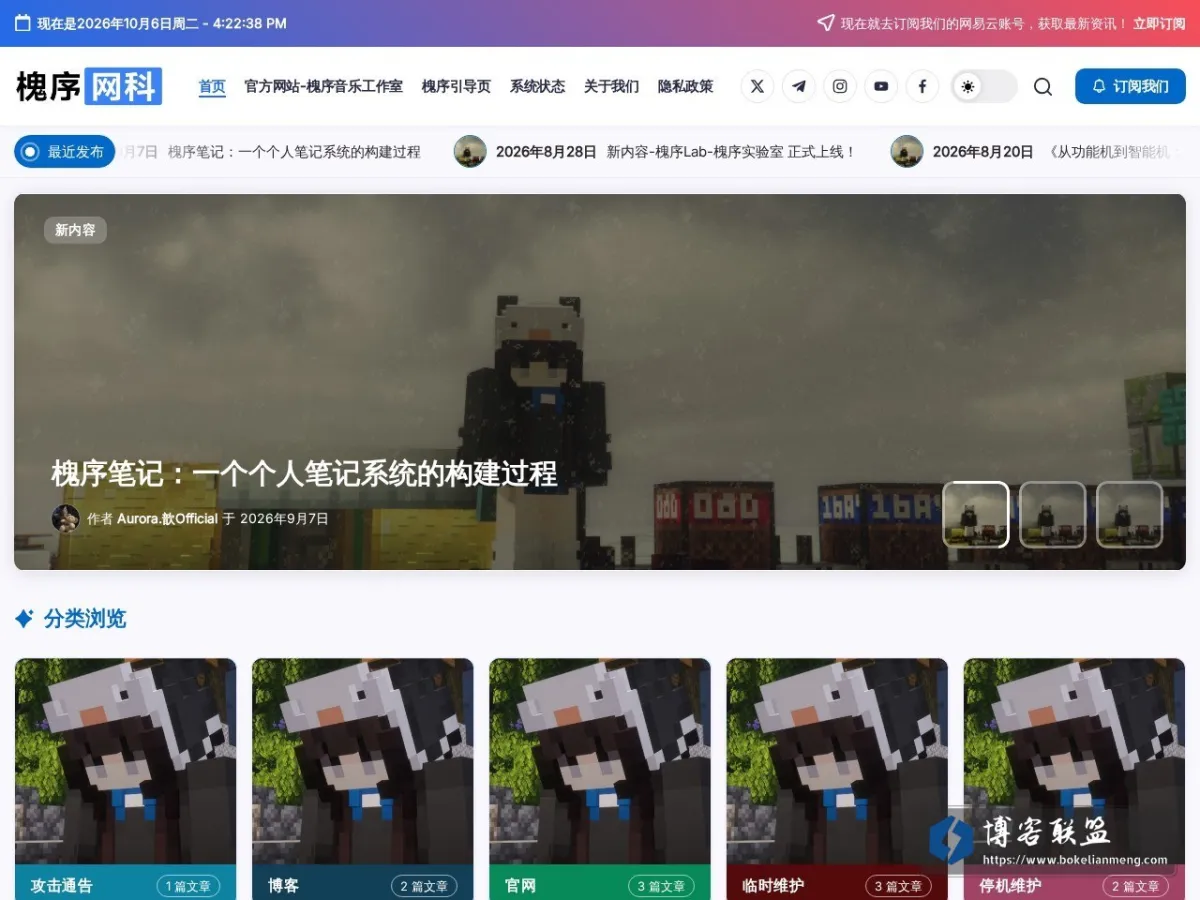
Task: Open the search magnifier icon
Action: 1043,86
